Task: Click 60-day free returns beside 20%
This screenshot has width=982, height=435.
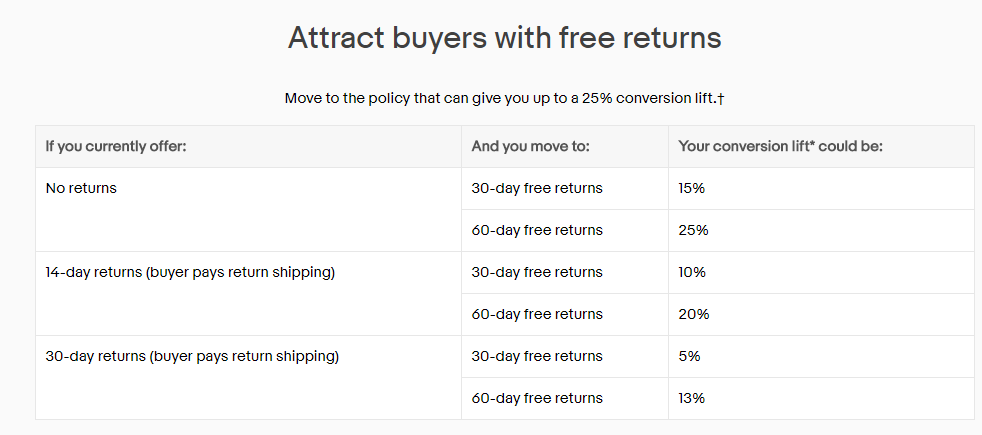Action: pyautogui.click(x=537, y=314)
